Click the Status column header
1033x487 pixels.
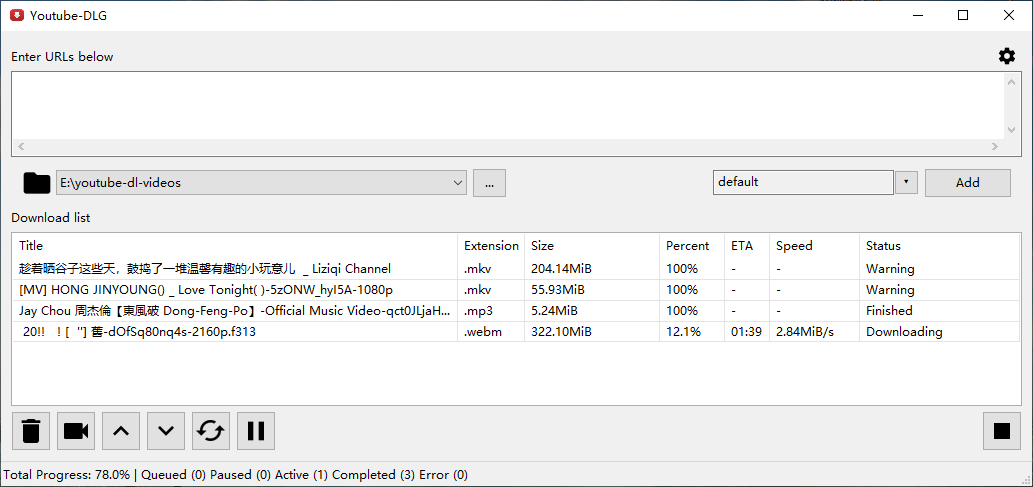click(x=883, y=245)
